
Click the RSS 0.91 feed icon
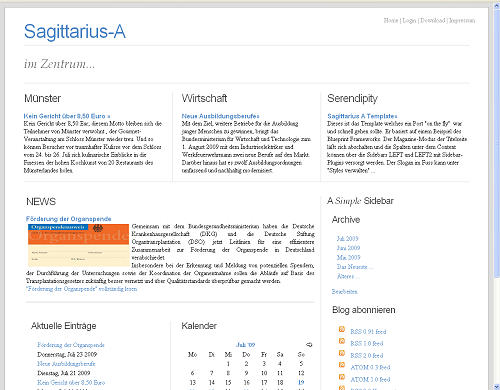(342, 329)
